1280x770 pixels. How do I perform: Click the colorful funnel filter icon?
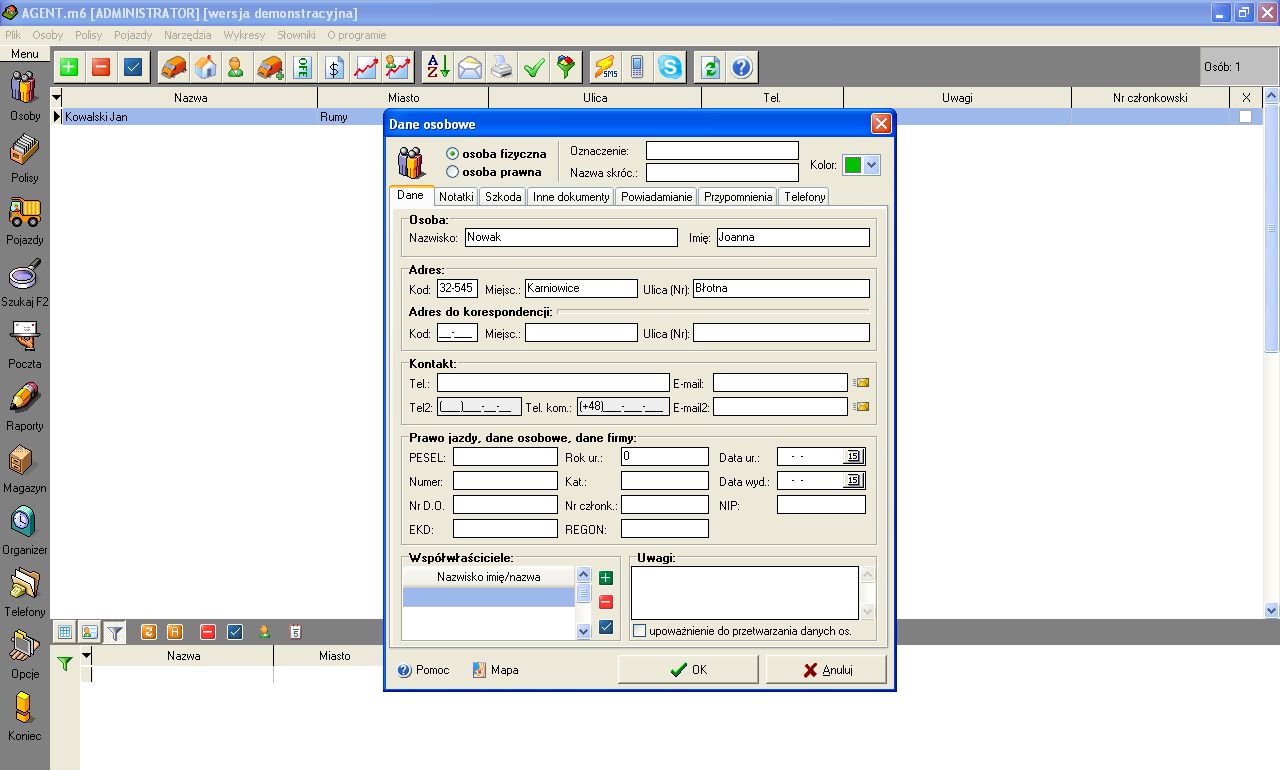pos(566,67)
